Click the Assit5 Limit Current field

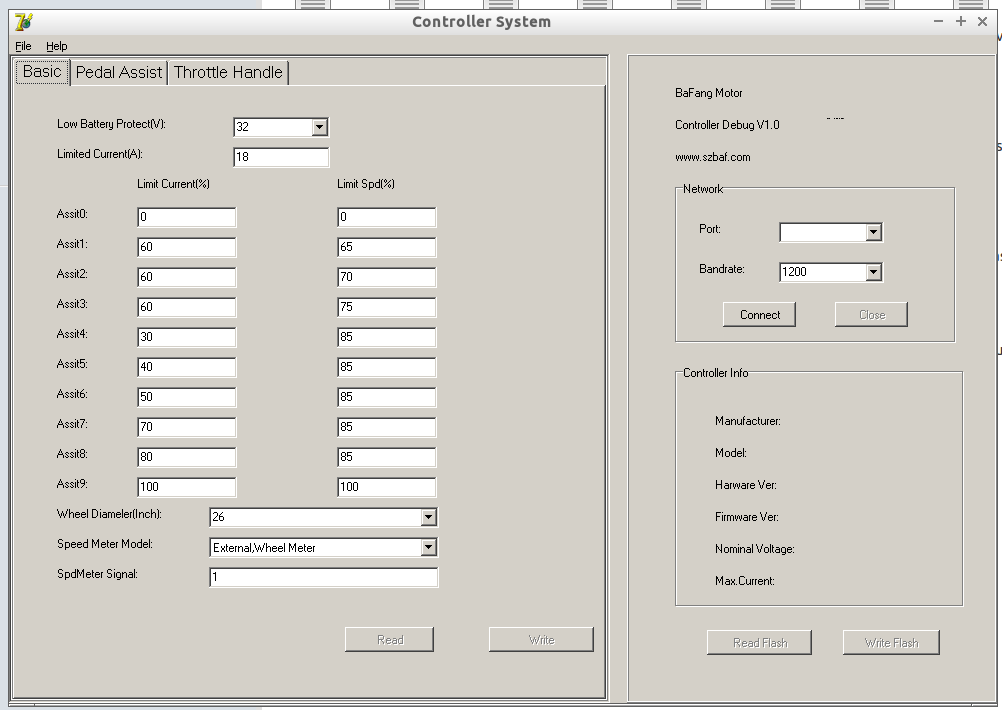[x=187, y=367]
